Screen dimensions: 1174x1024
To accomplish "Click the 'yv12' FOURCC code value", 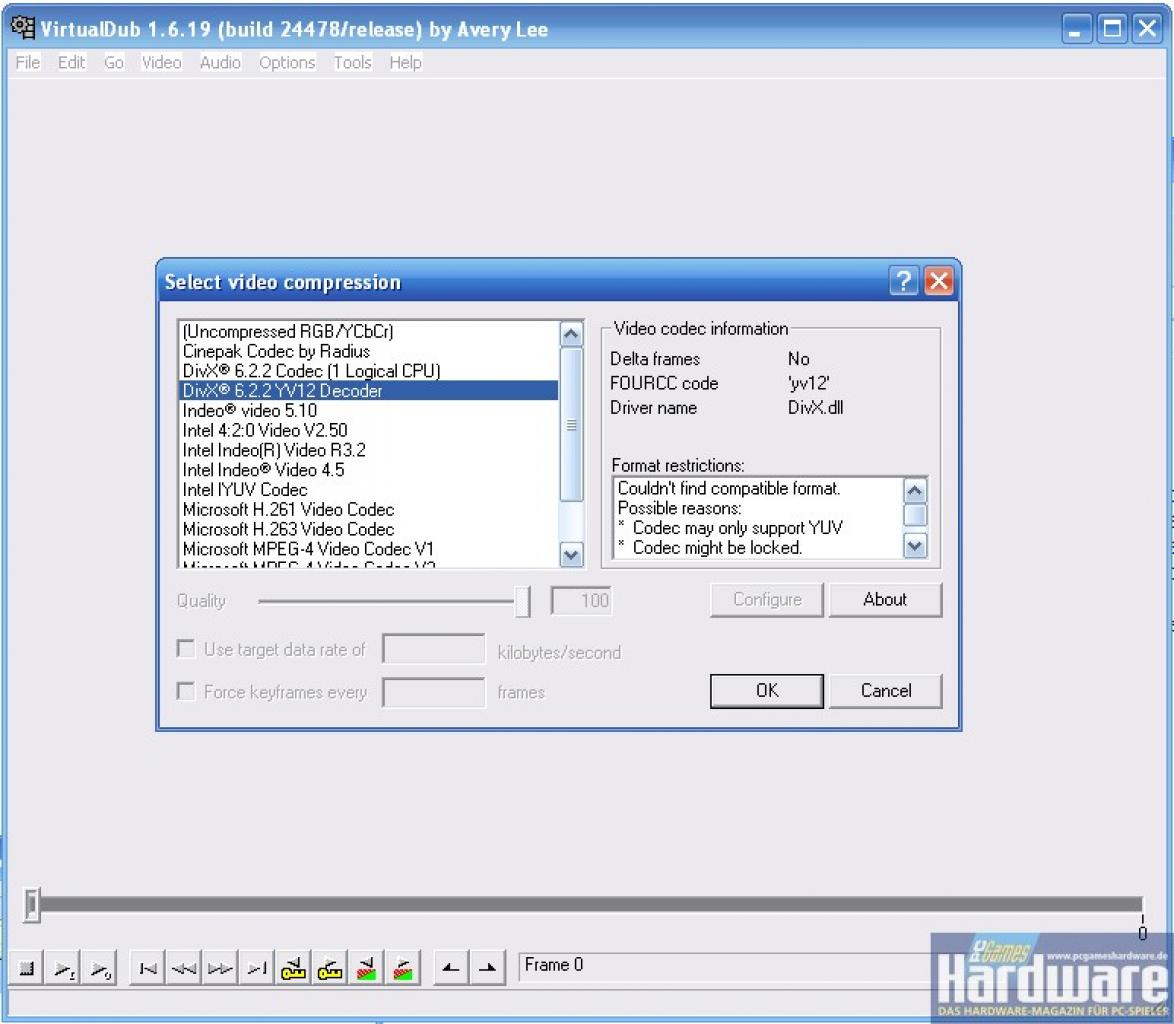I will coord(809,383).
